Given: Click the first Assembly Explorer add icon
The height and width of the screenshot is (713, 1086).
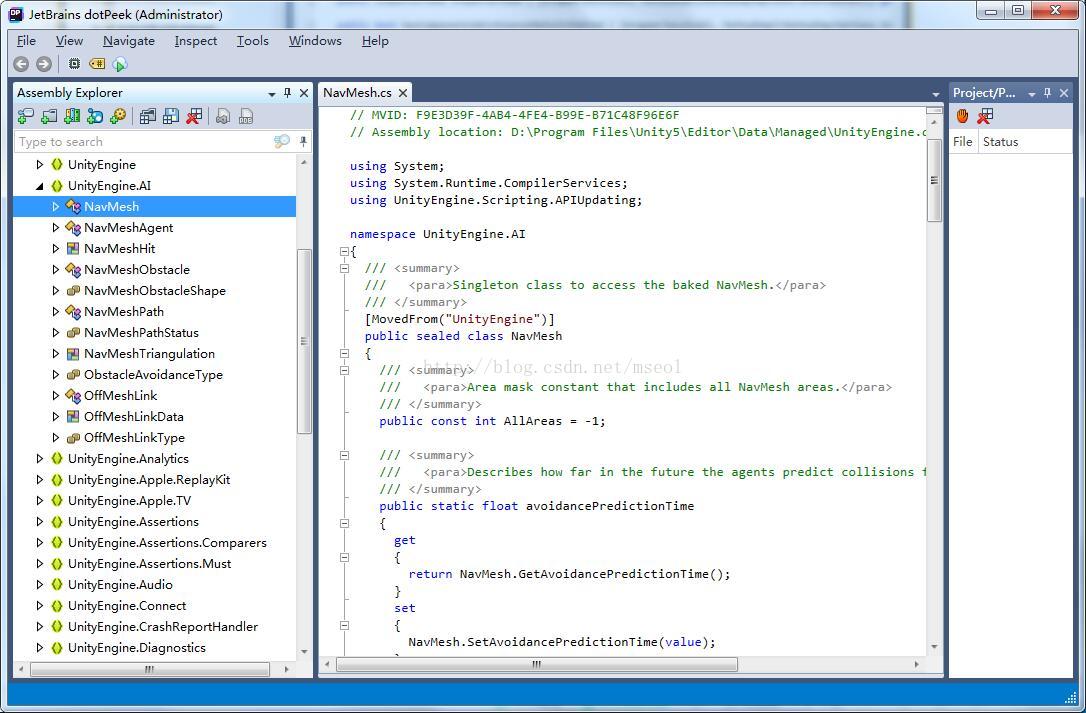Looking at the screenshot, I should click(x=26, y=116).
